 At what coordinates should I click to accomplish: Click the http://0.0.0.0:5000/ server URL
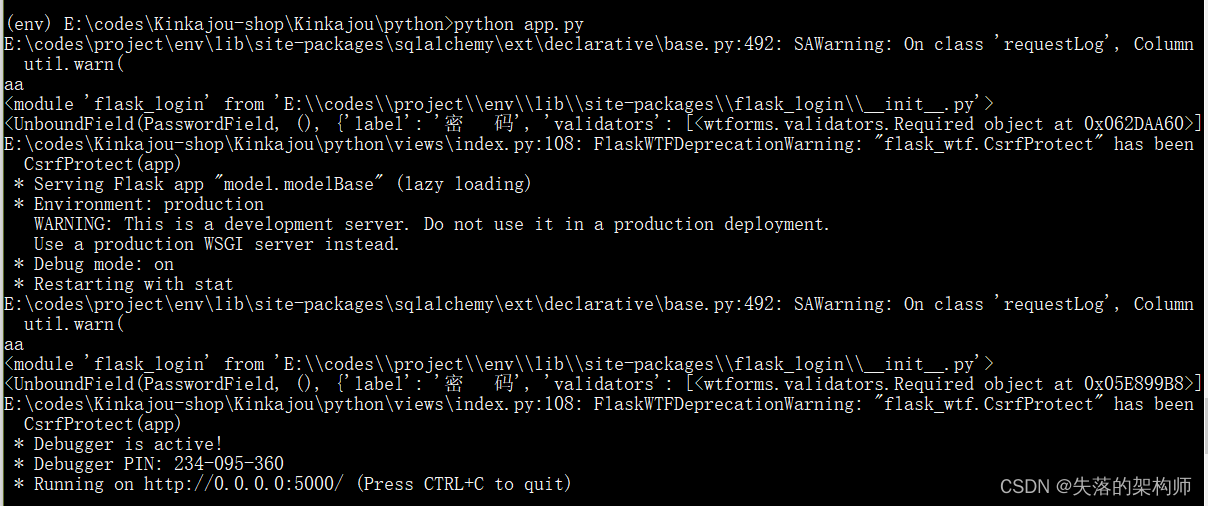tap(243, 484)
